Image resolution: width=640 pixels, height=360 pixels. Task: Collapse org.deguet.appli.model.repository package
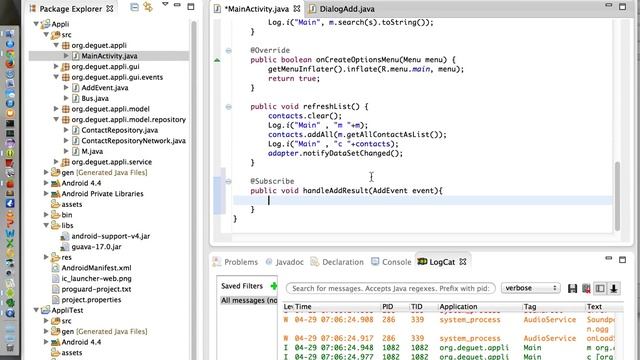coord(56,120)
